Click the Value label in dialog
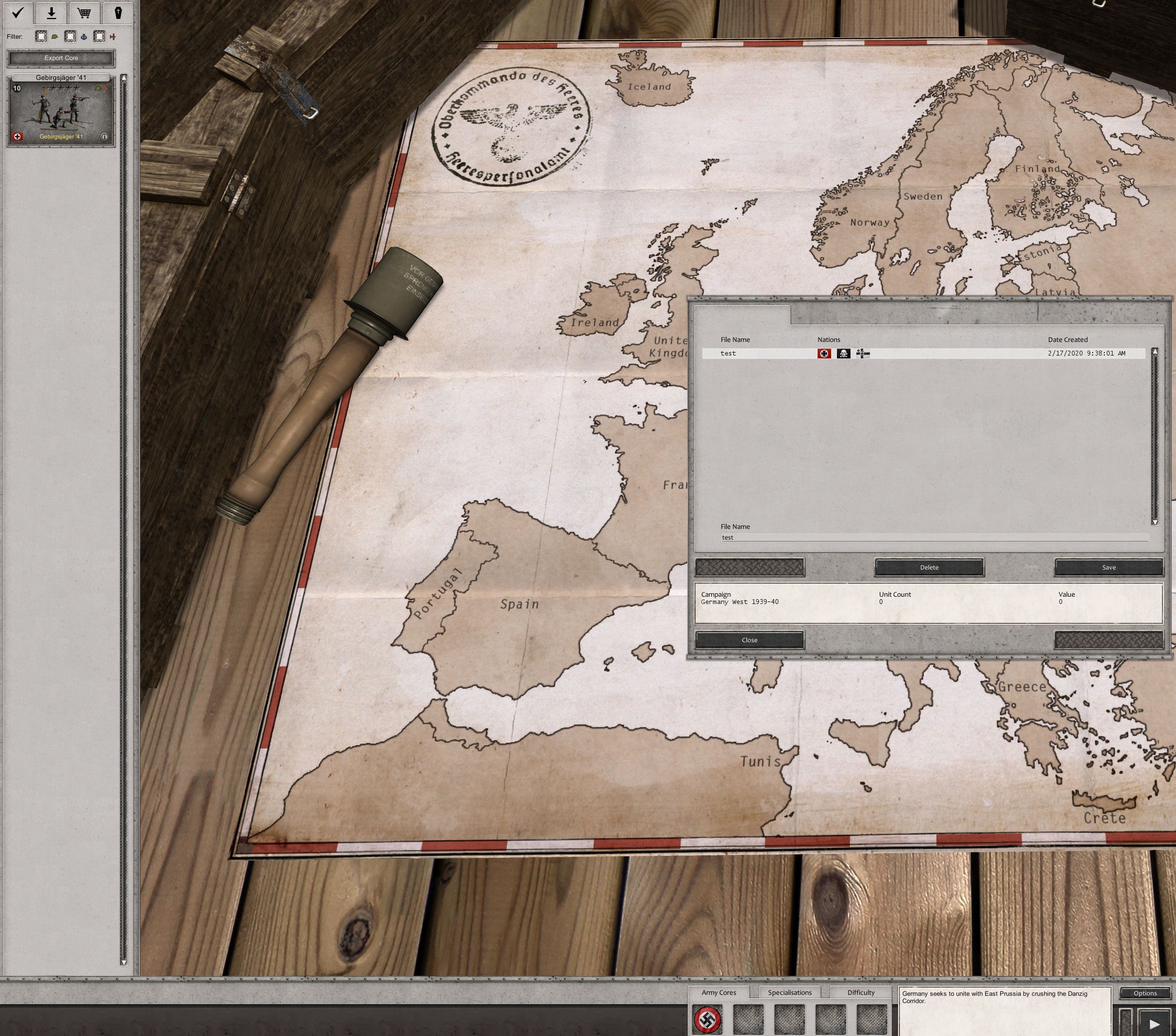The width and height of the screenshot is (1176, 1036). pos(1066,594)
